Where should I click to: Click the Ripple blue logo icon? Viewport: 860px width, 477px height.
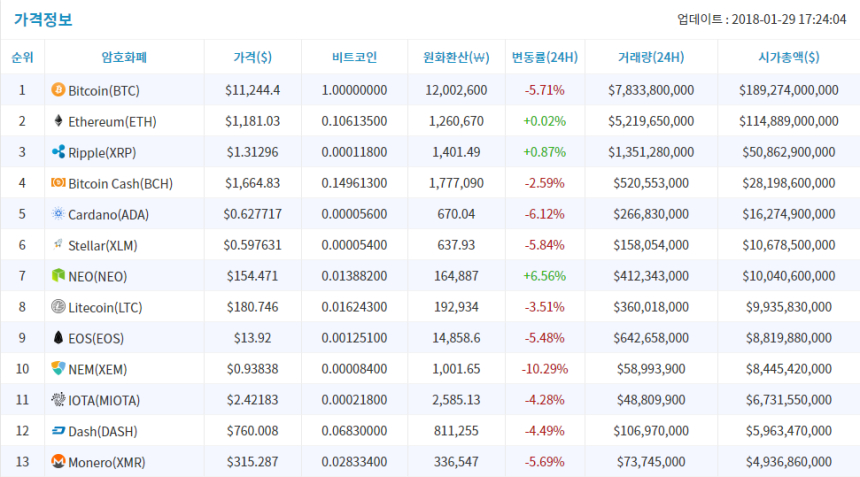[58, 152]
